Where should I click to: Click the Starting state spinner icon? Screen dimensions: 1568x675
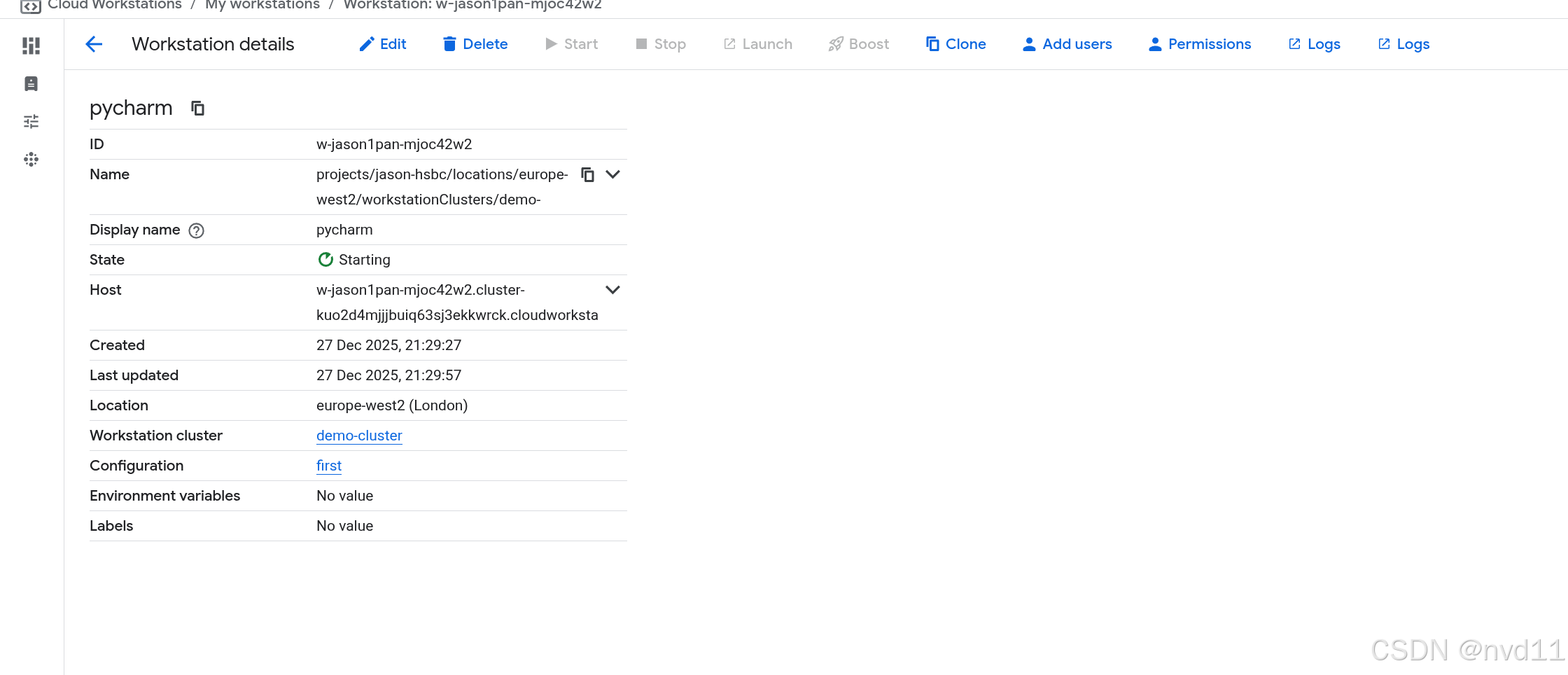coord(325,260)
